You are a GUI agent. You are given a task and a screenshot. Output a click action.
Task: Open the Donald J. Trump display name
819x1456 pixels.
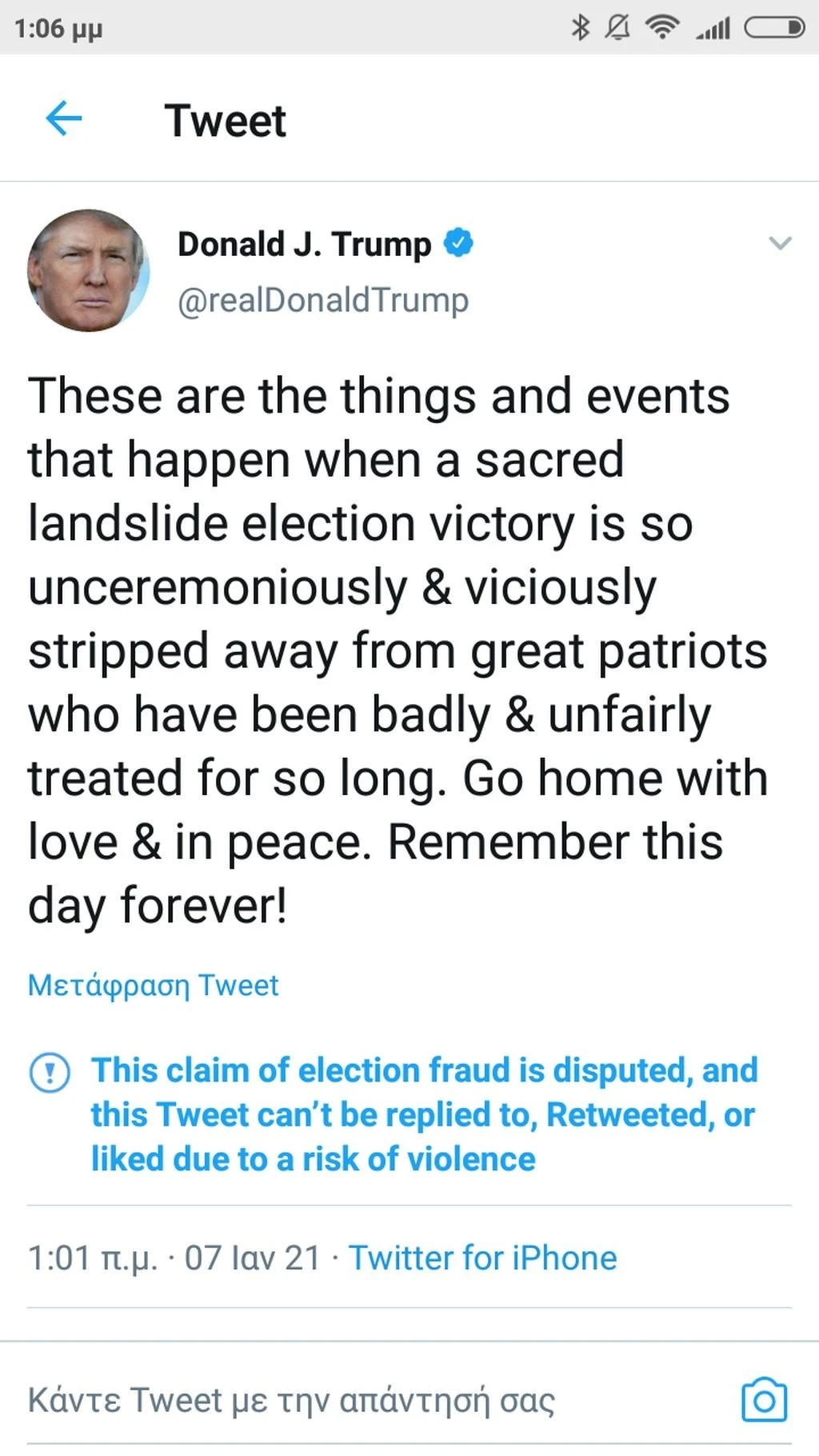[x=304, y=244]
